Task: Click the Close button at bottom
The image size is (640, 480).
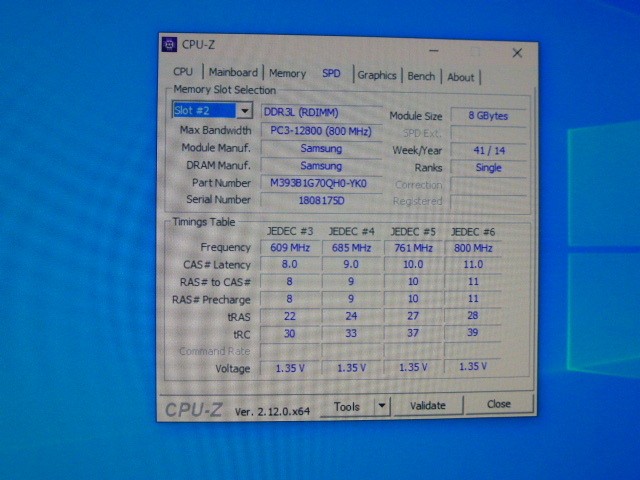Action: (498, 405)
